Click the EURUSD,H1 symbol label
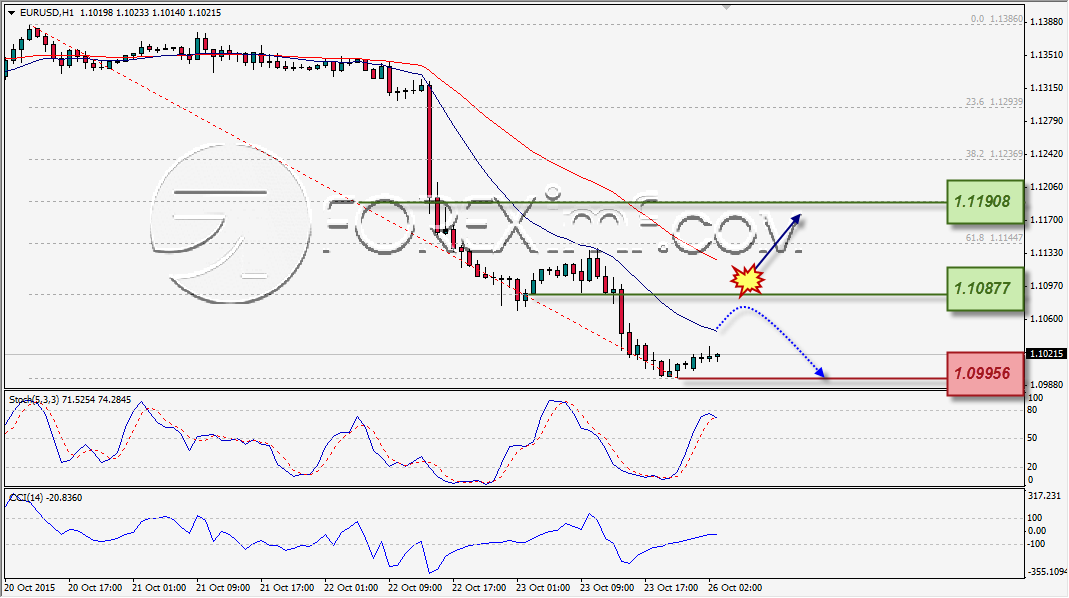The height and width of the screenshot is (598, 1069). click(47, 13)
